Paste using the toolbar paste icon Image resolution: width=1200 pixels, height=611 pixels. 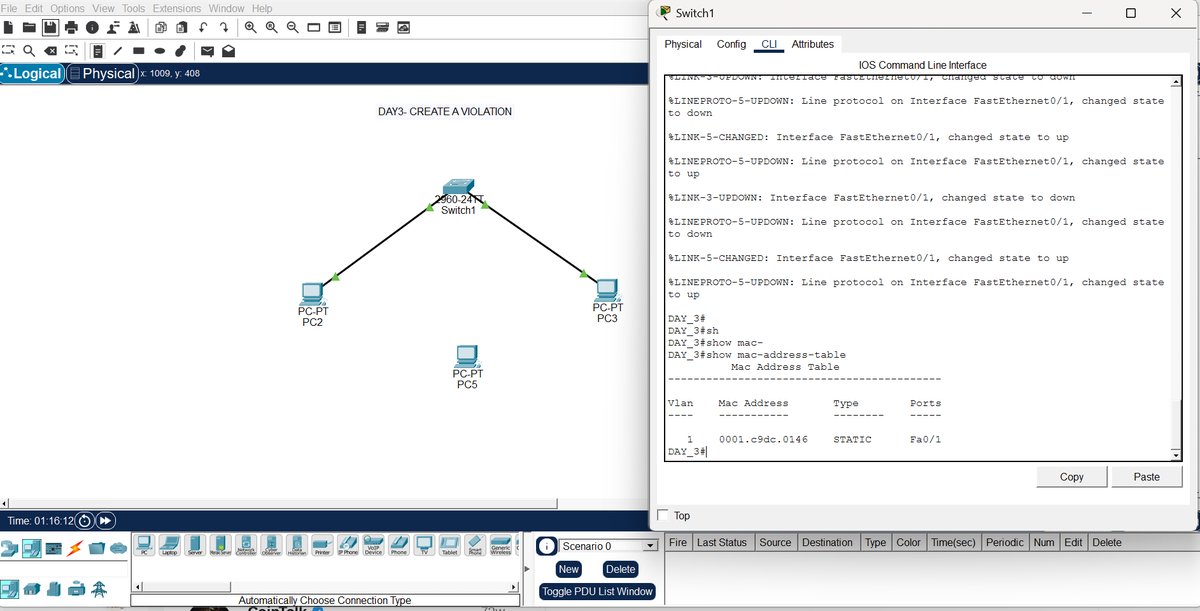[x=181, y=27]
